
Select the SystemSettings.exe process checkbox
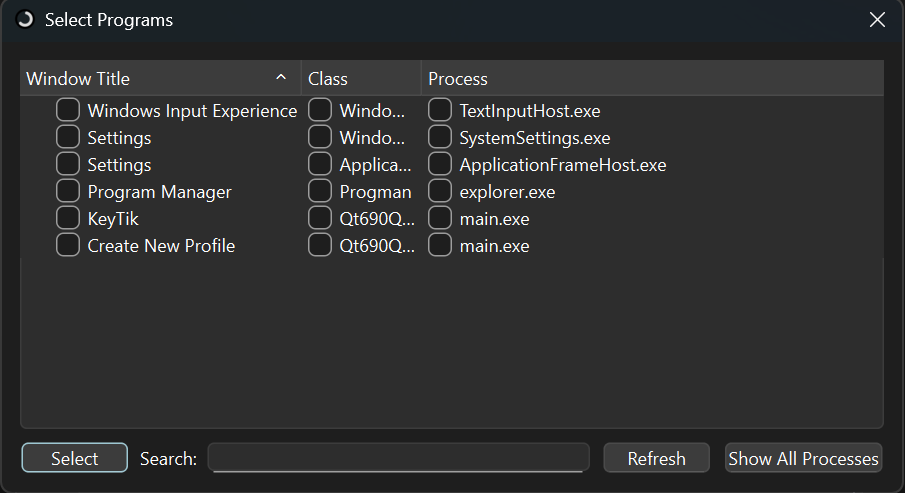pos(440,138)
